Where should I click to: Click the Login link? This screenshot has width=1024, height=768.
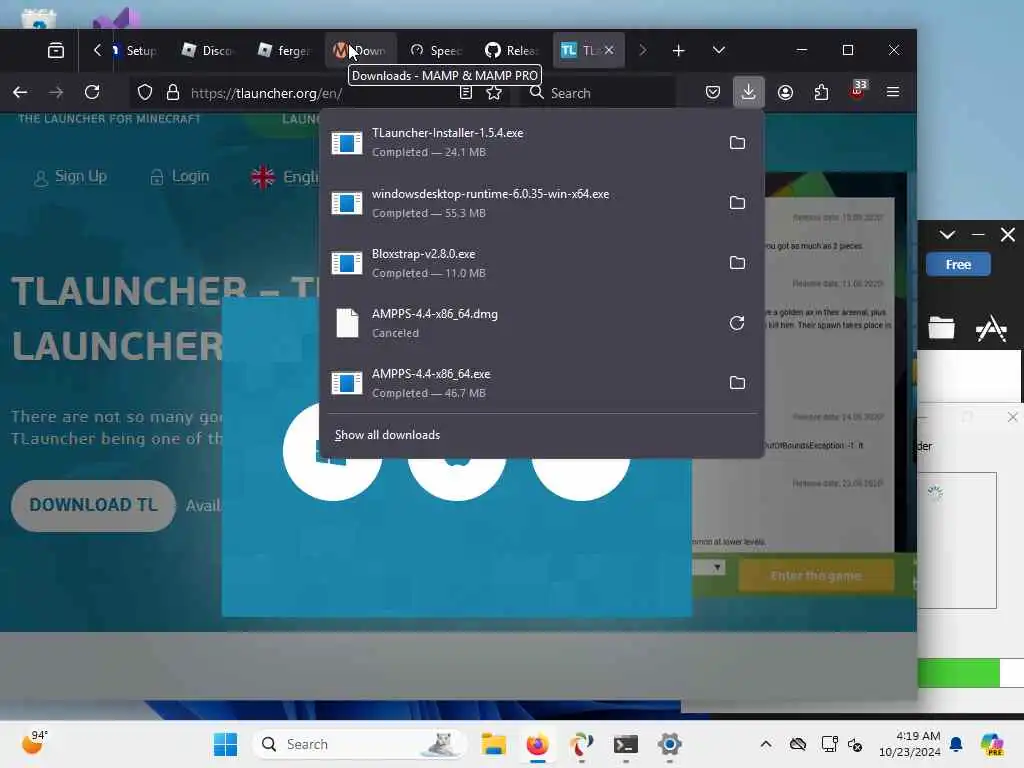(180, 176)
